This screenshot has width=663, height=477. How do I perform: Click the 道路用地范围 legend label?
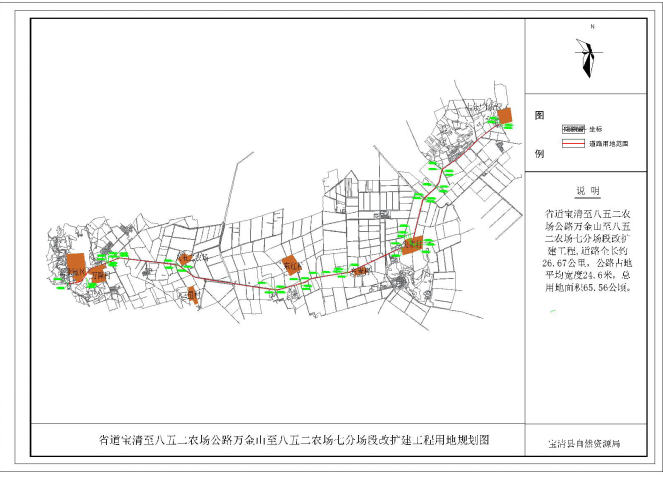click(x=609, y=144)
